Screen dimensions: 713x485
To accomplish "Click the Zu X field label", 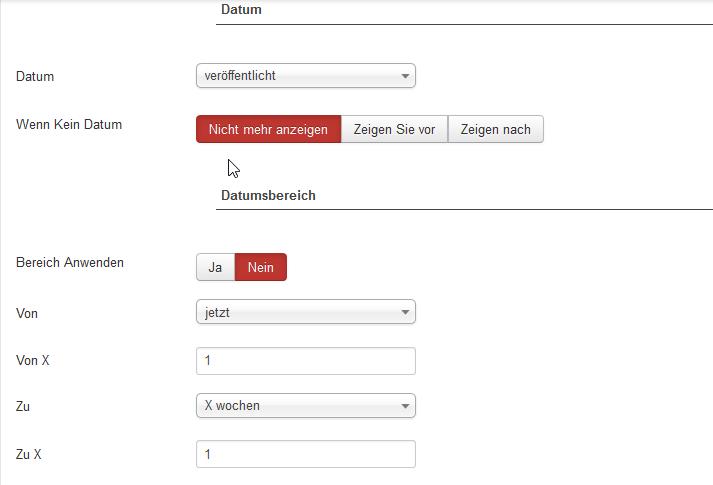I will (x=29, y=455).
